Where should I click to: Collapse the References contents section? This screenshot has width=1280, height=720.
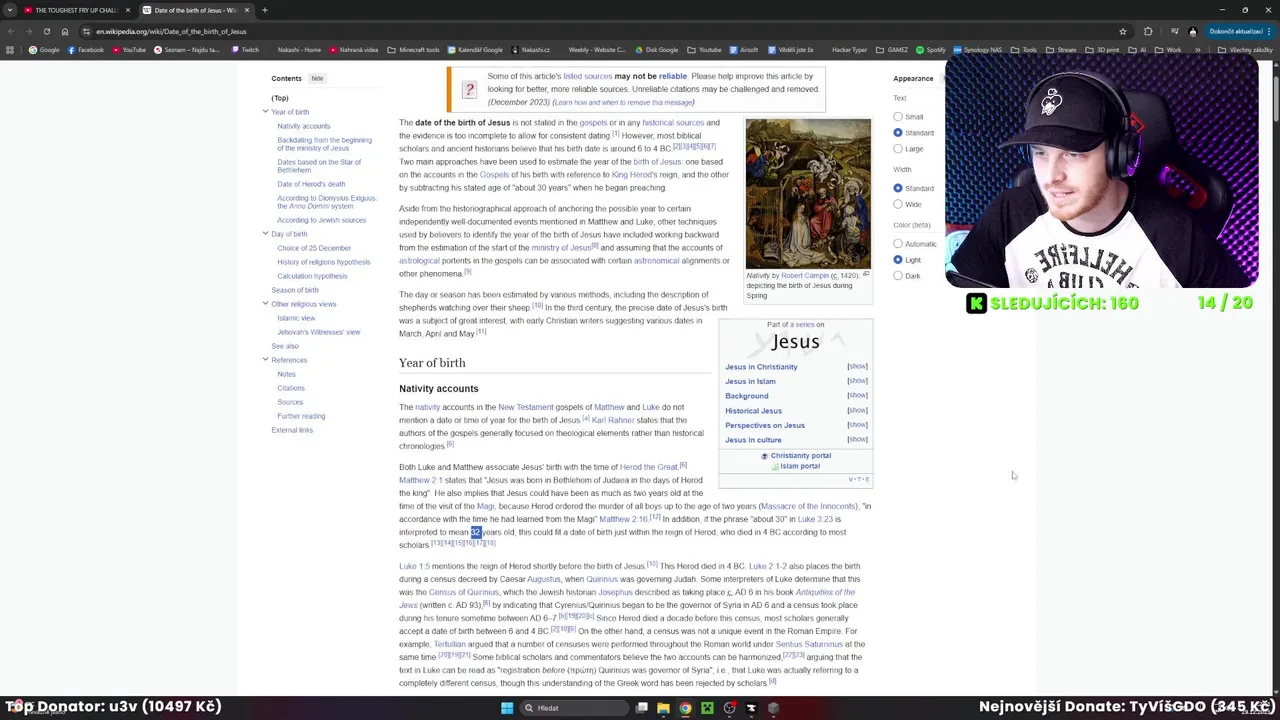tap(265, 360)
